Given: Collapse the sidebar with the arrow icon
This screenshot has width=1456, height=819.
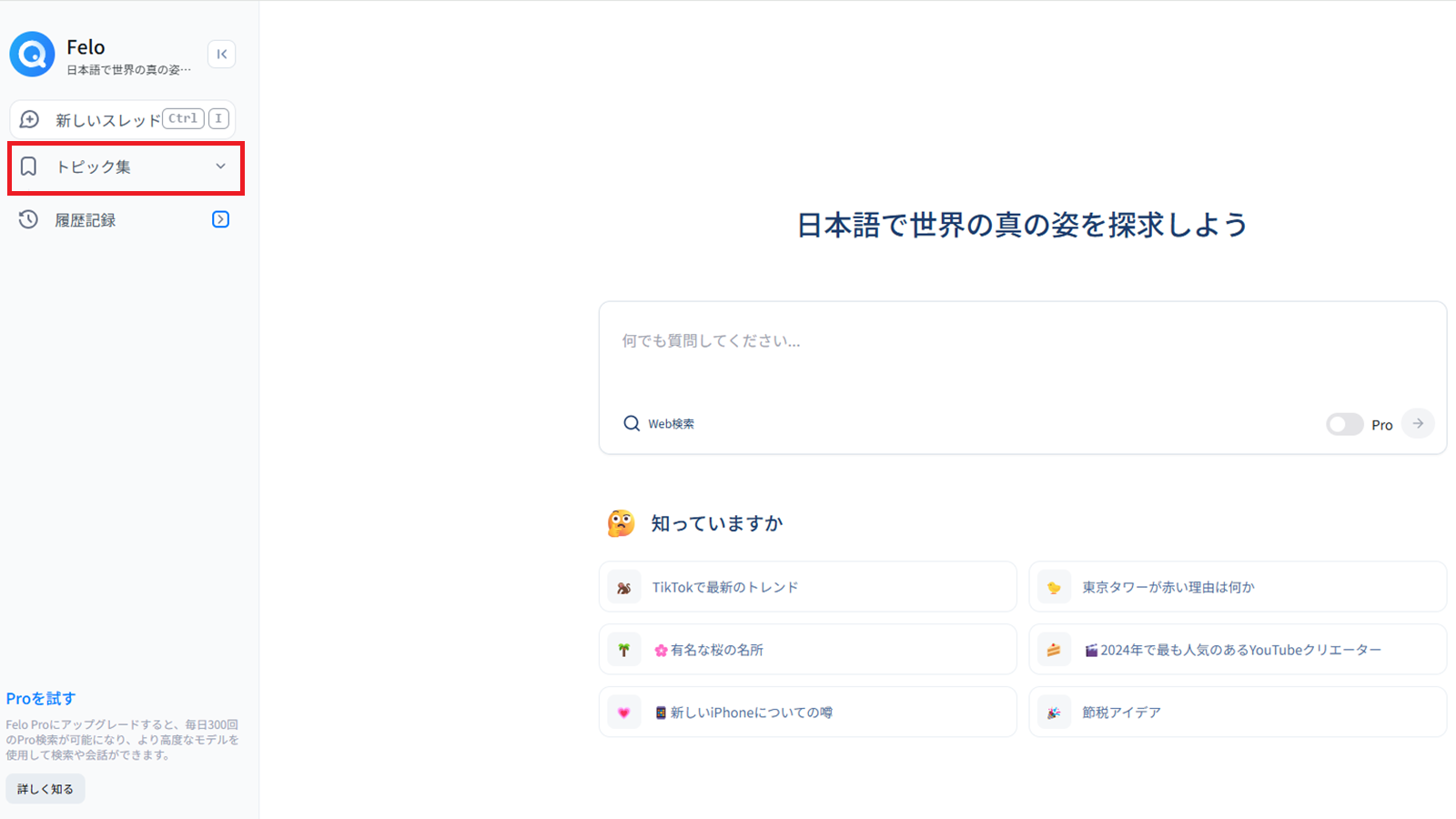Looking at the screenshot, I should (x=222, y=55).
